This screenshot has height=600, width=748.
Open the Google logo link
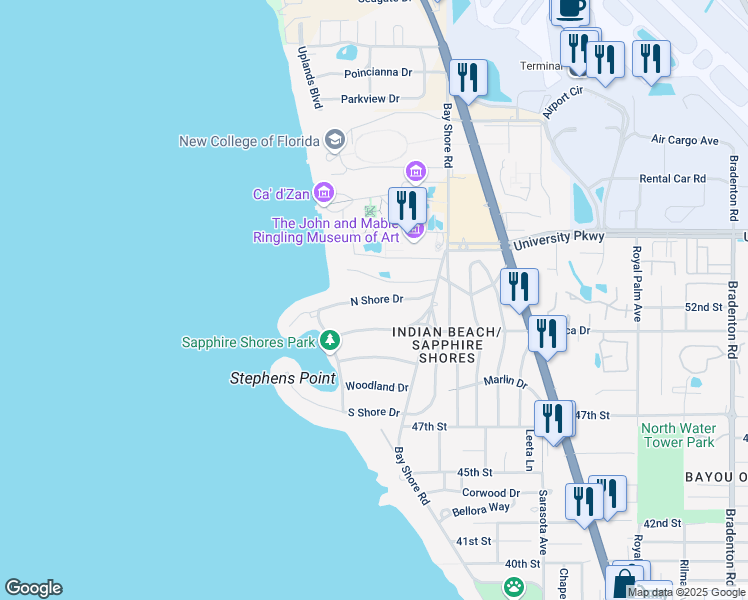(33, 588)
